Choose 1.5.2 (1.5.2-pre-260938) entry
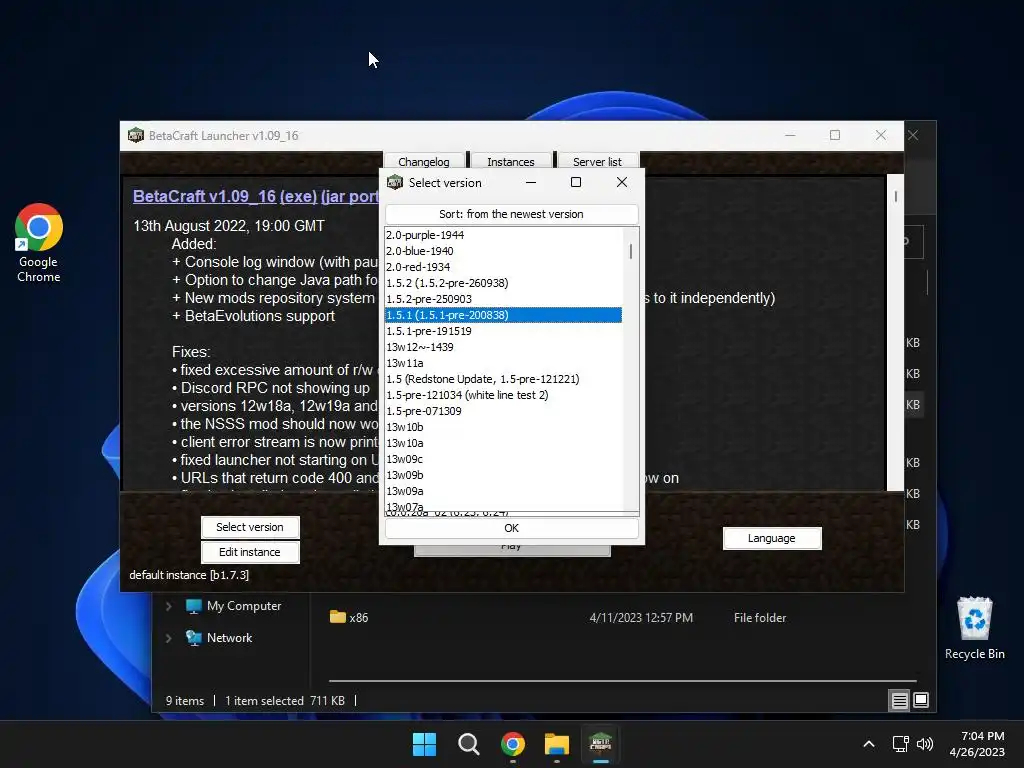Screen dimensions: 1024x768 pyautogui.click(x=503, y=283)
